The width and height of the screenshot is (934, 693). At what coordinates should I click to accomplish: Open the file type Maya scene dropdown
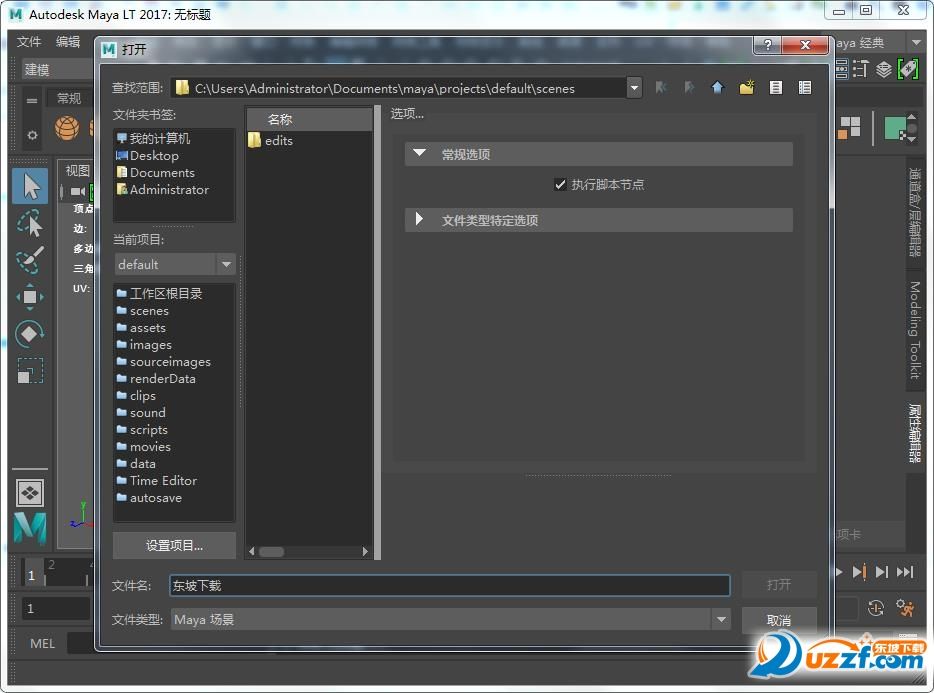click(721, 620)
